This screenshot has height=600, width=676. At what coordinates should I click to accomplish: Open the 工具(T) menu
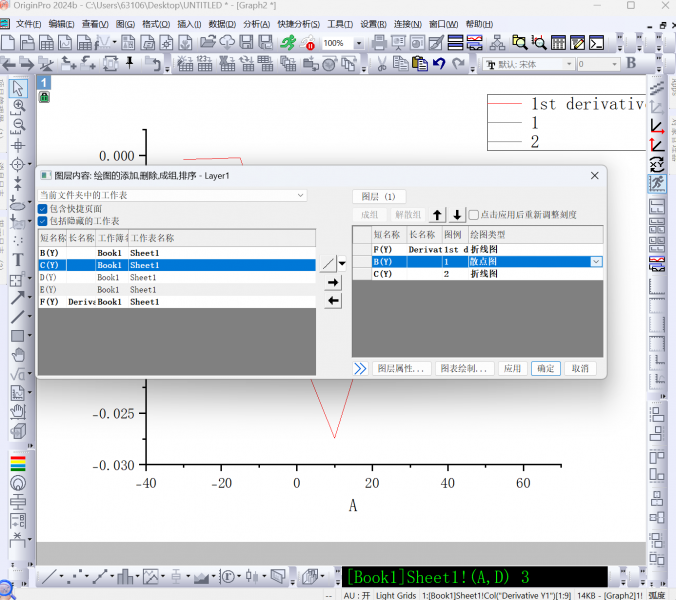pyautogui.click(x=340, y=24)
